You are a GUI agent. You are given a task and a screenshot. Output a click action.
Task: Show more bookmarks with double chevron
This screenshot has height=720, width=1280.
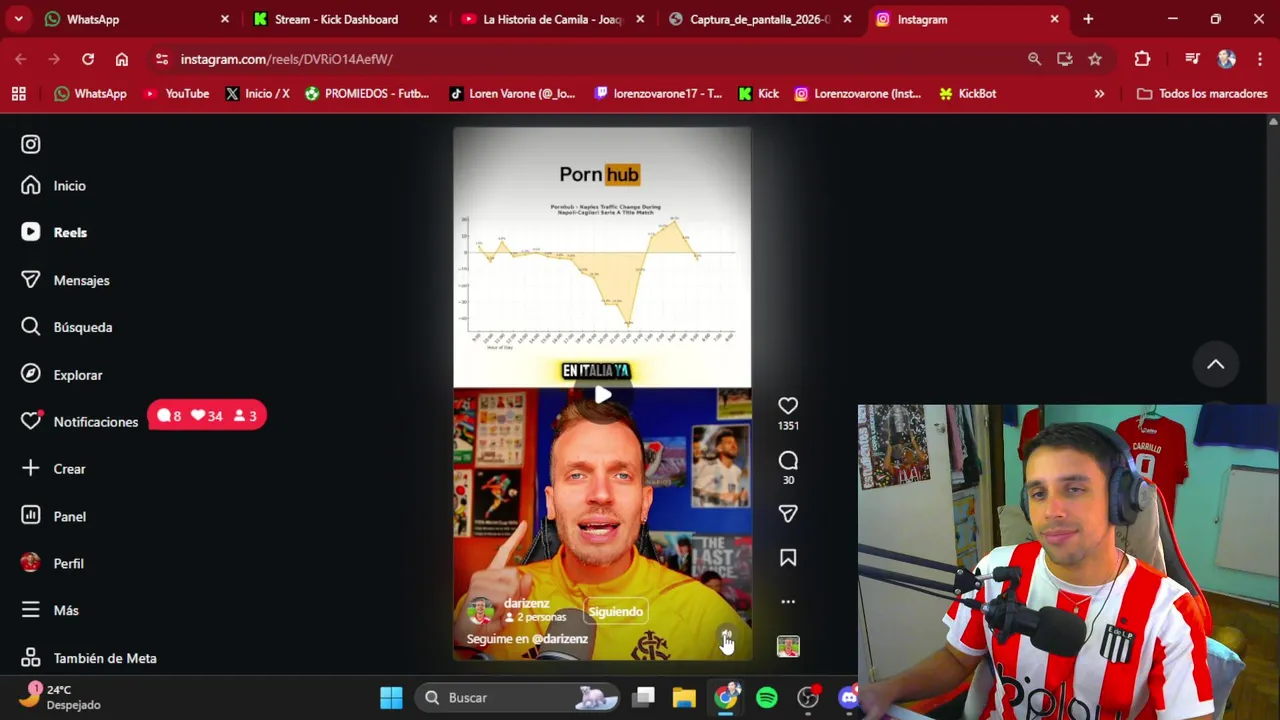coord(1099,94)
